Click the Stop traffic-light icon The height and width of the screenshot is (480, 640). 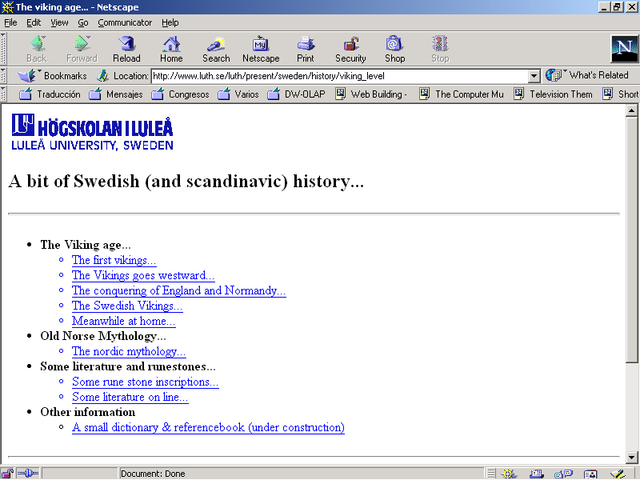(440, 49)
